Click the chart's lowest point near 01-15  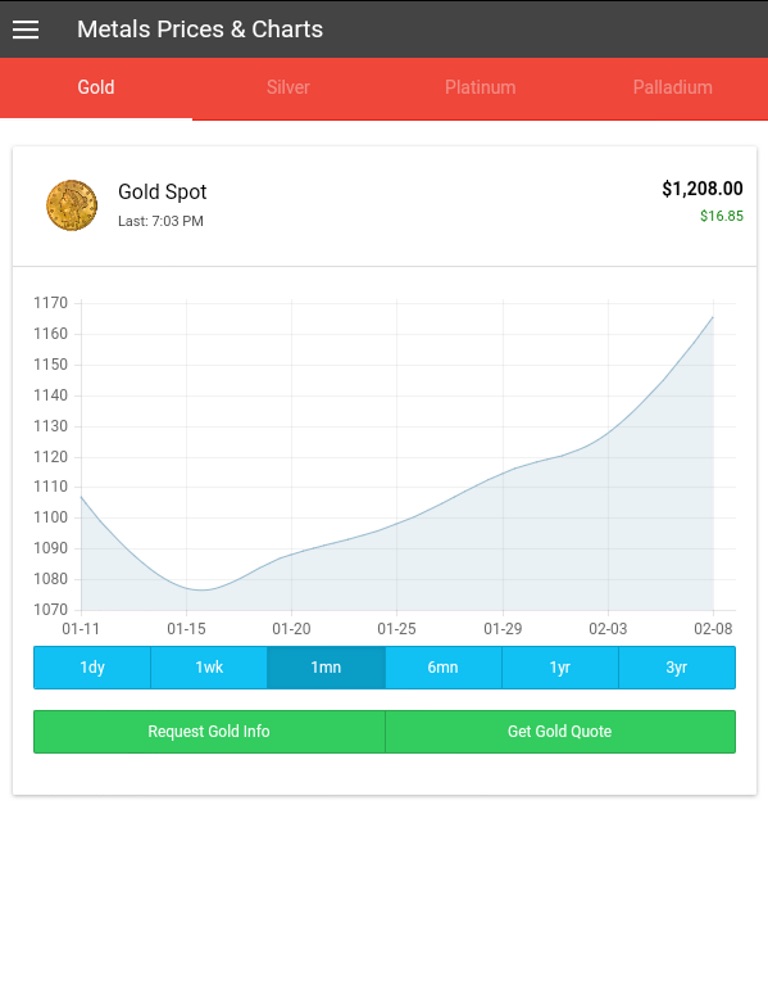tap(201, 590)
